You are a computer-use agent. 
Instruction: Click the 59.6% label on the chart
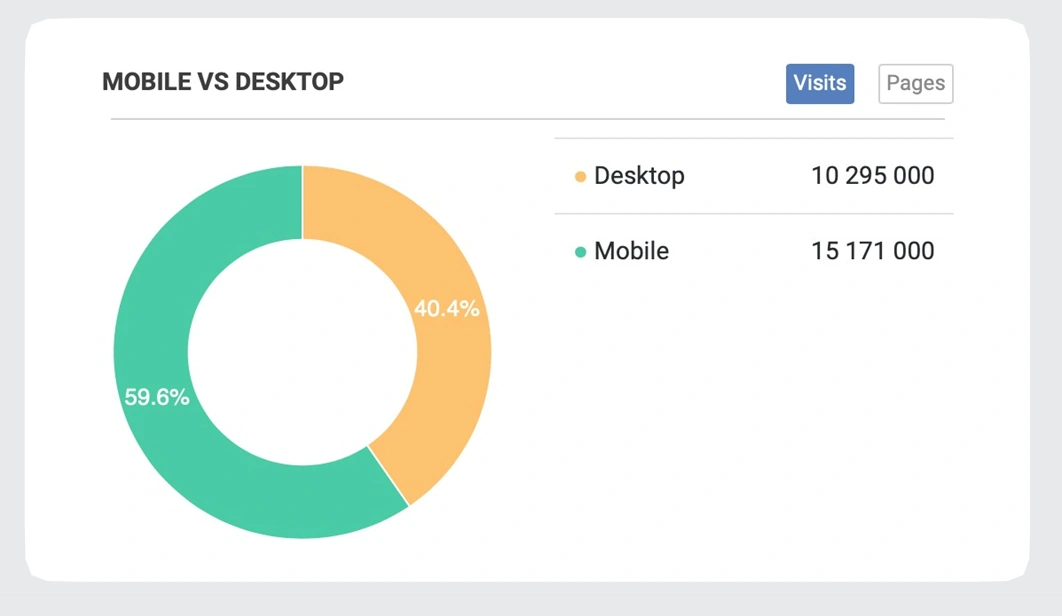(157, 397)
